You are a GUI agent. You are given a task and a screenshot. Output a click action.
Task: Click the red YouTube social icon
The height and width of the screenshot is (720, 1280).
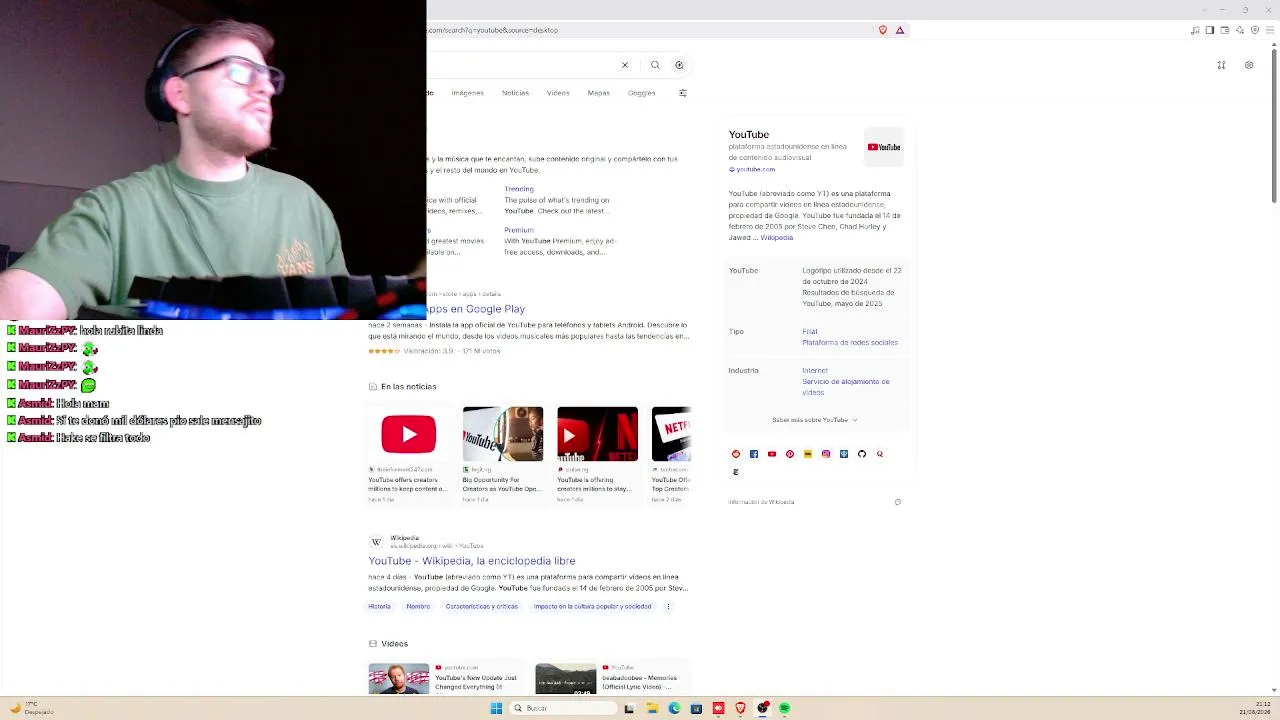click(x=772, y=454)
